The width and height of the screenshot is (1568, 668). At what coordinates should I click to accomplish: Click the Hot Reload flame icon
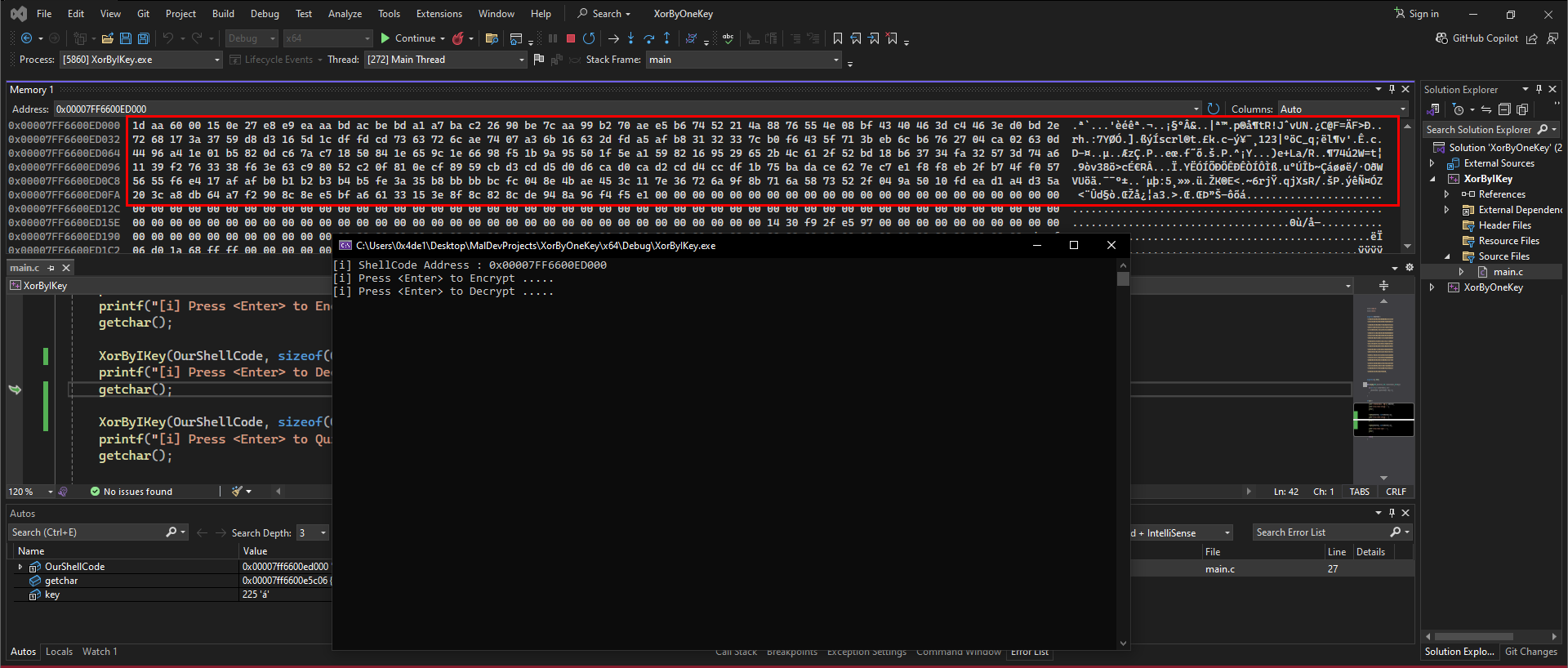tap(458, 38)
